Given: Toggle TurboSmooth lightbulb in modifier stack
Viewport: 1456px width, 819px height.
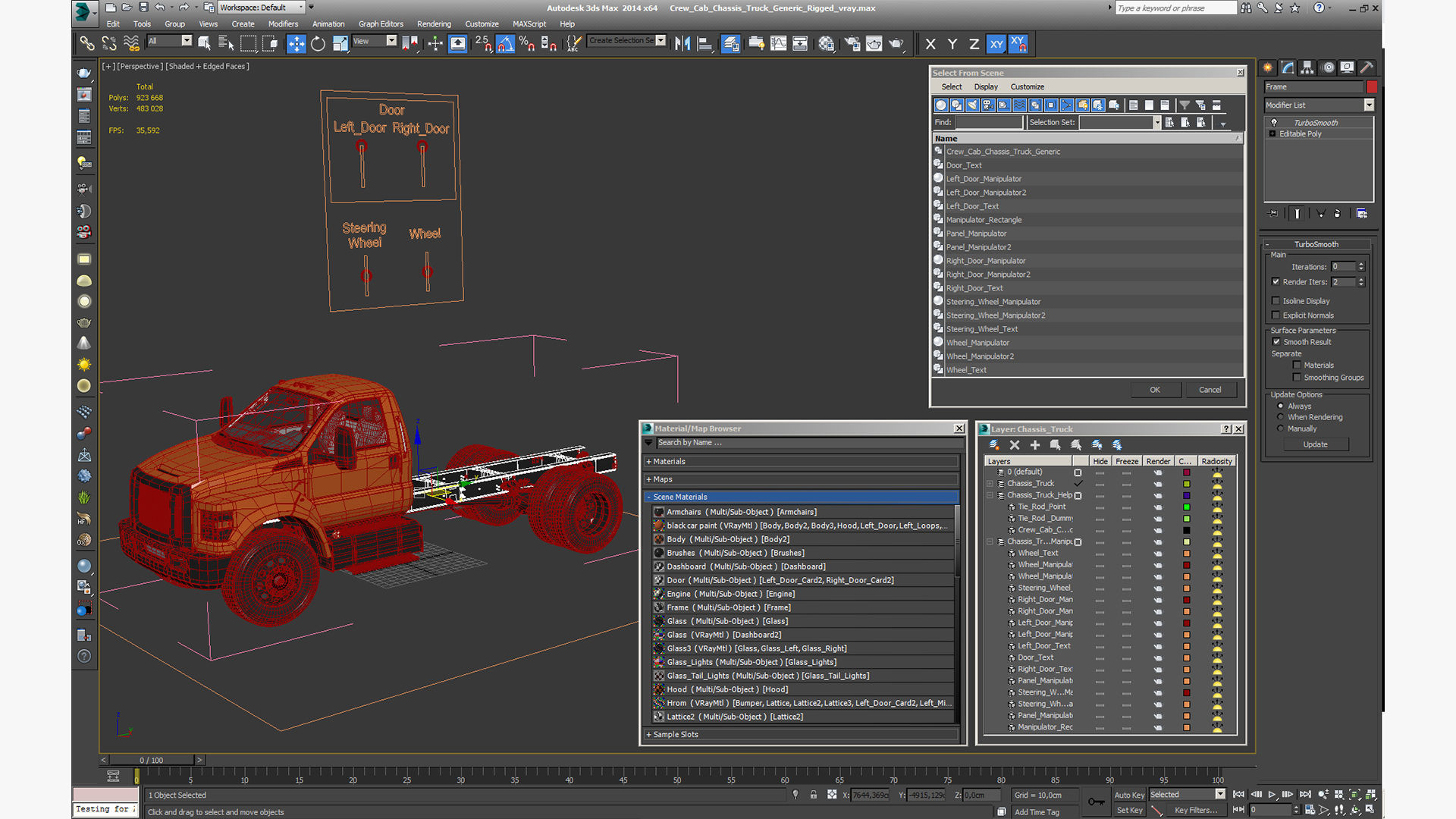Looking at the screenshot, I should point(1274,122).
